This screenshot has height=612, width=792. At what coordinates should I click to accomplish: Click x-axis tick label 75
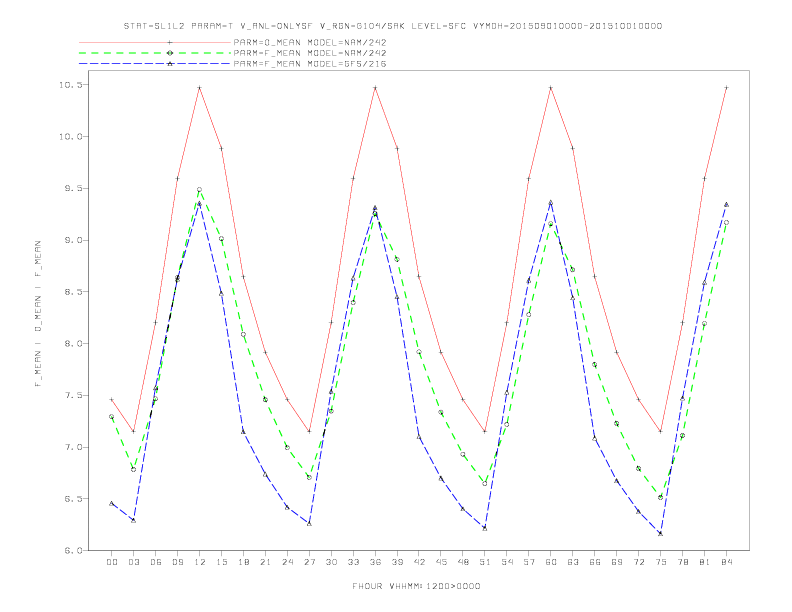click(661, 562)
